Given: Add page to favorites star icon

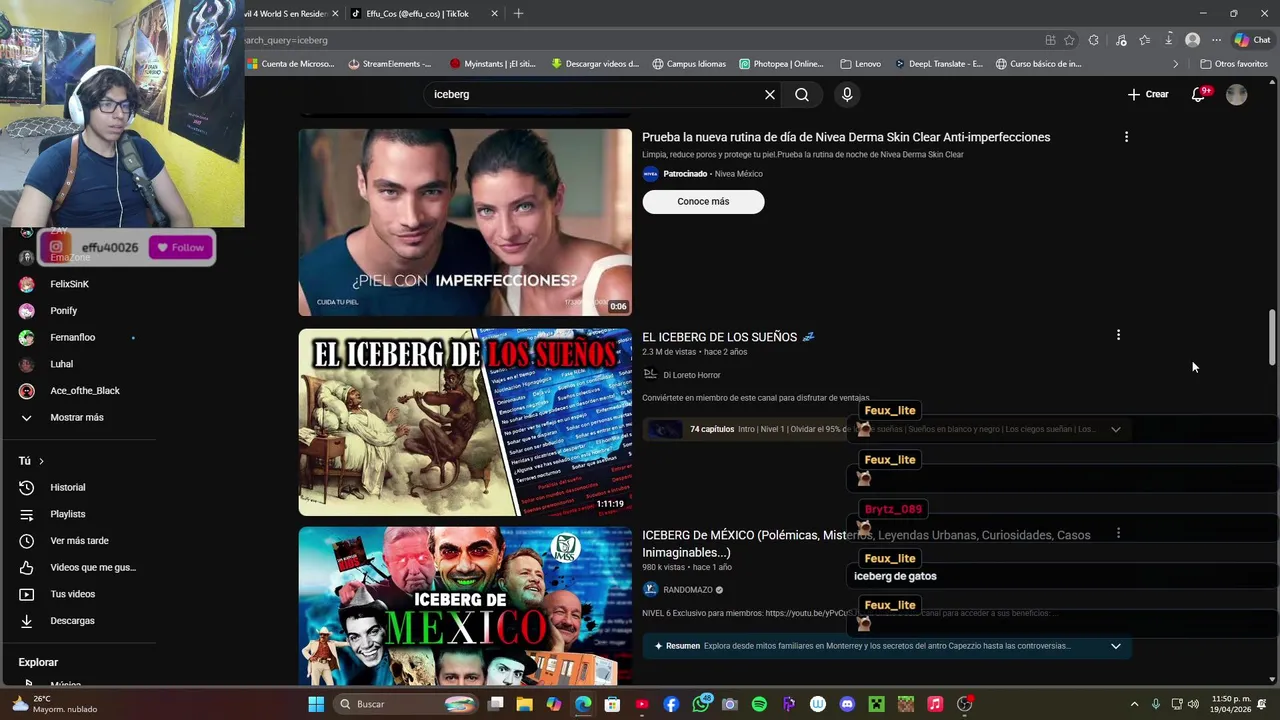Looking at the screenshot, I should coord(1069,40).
